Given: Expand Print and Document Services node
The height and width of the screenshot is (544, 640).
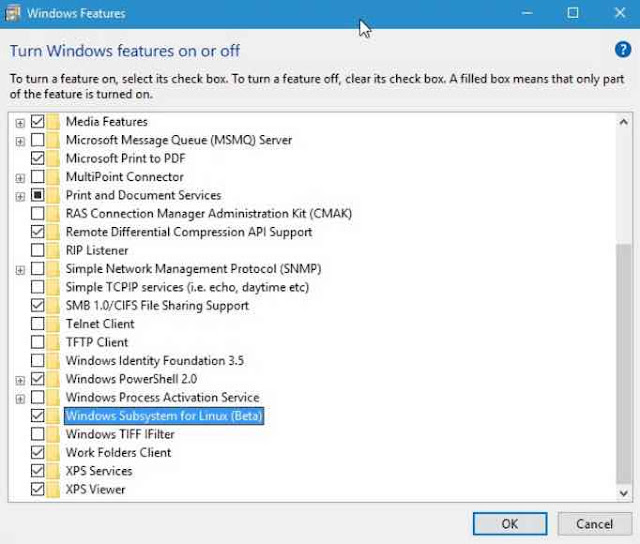Looking at the screenshot, I should pyautogui.click(x=20, y=196).
